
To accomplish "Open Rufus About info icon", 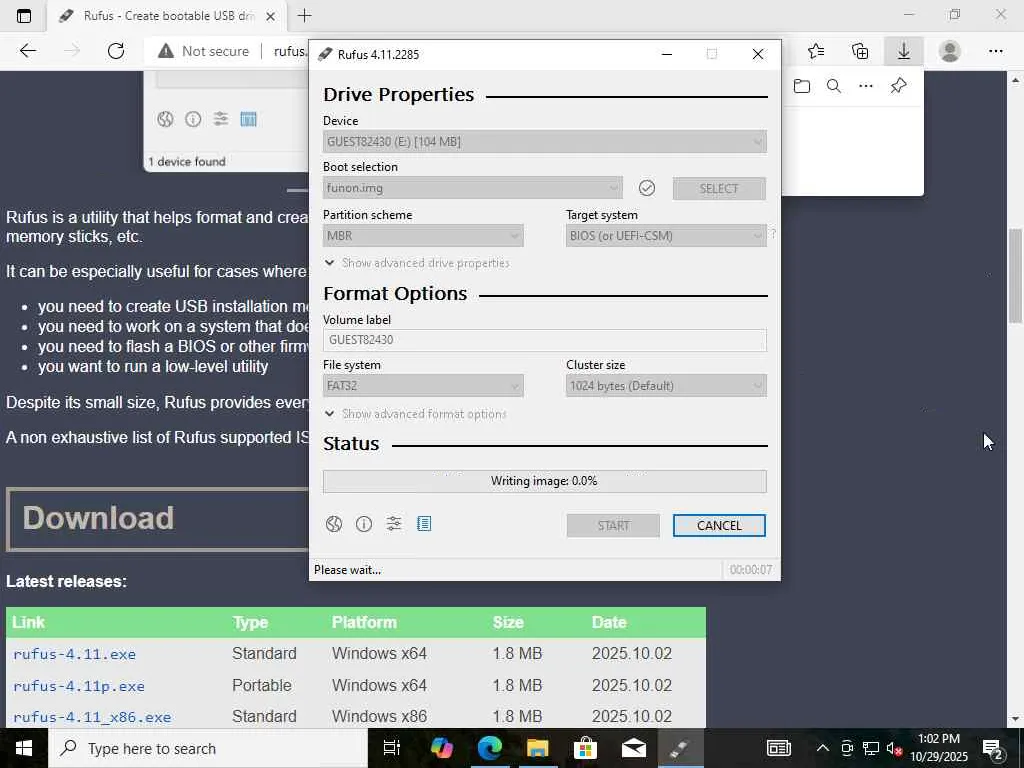I will 364,524.
